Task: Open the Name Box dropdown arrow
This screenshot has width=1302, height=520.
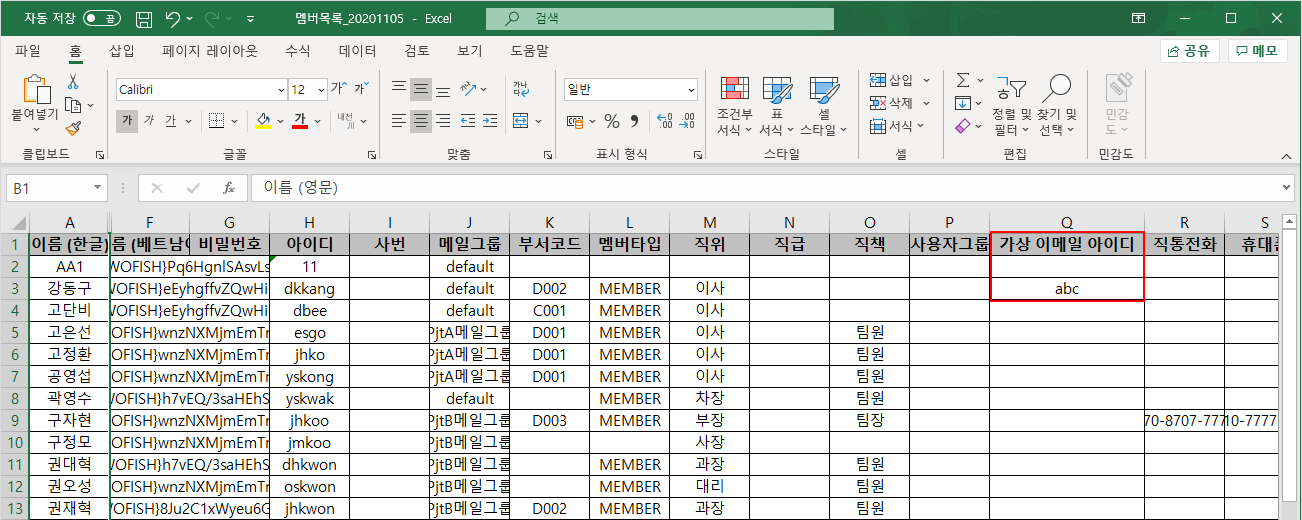Action: (x=97, y=188)
